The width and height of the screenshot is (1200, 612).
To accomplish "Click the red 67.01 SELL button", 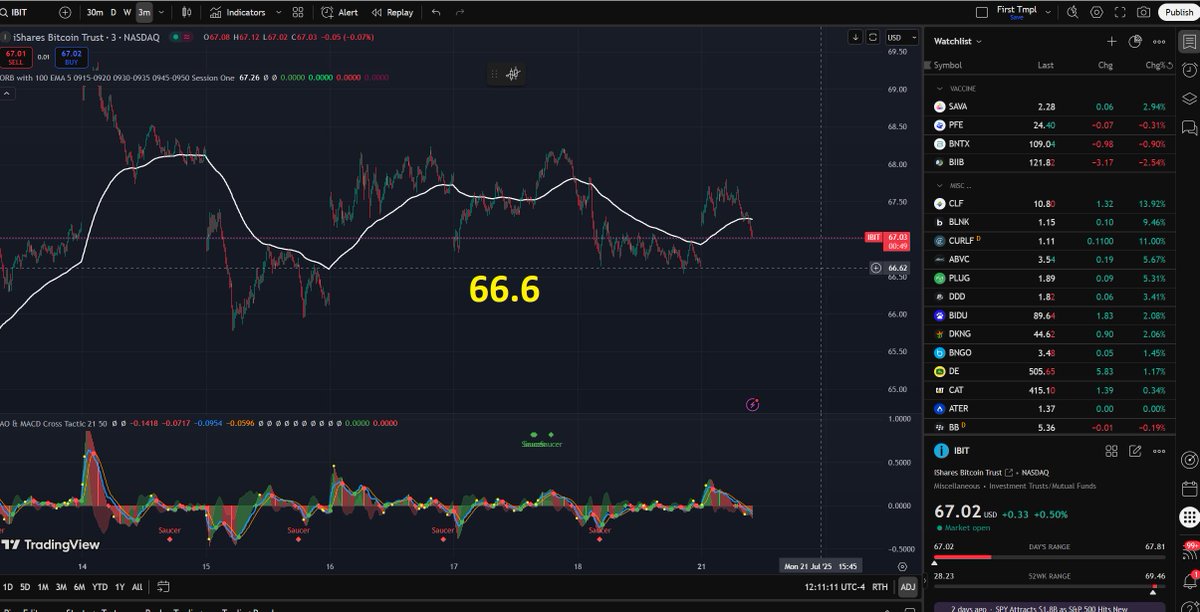I will pyautogui.click(x=15, y=57).
